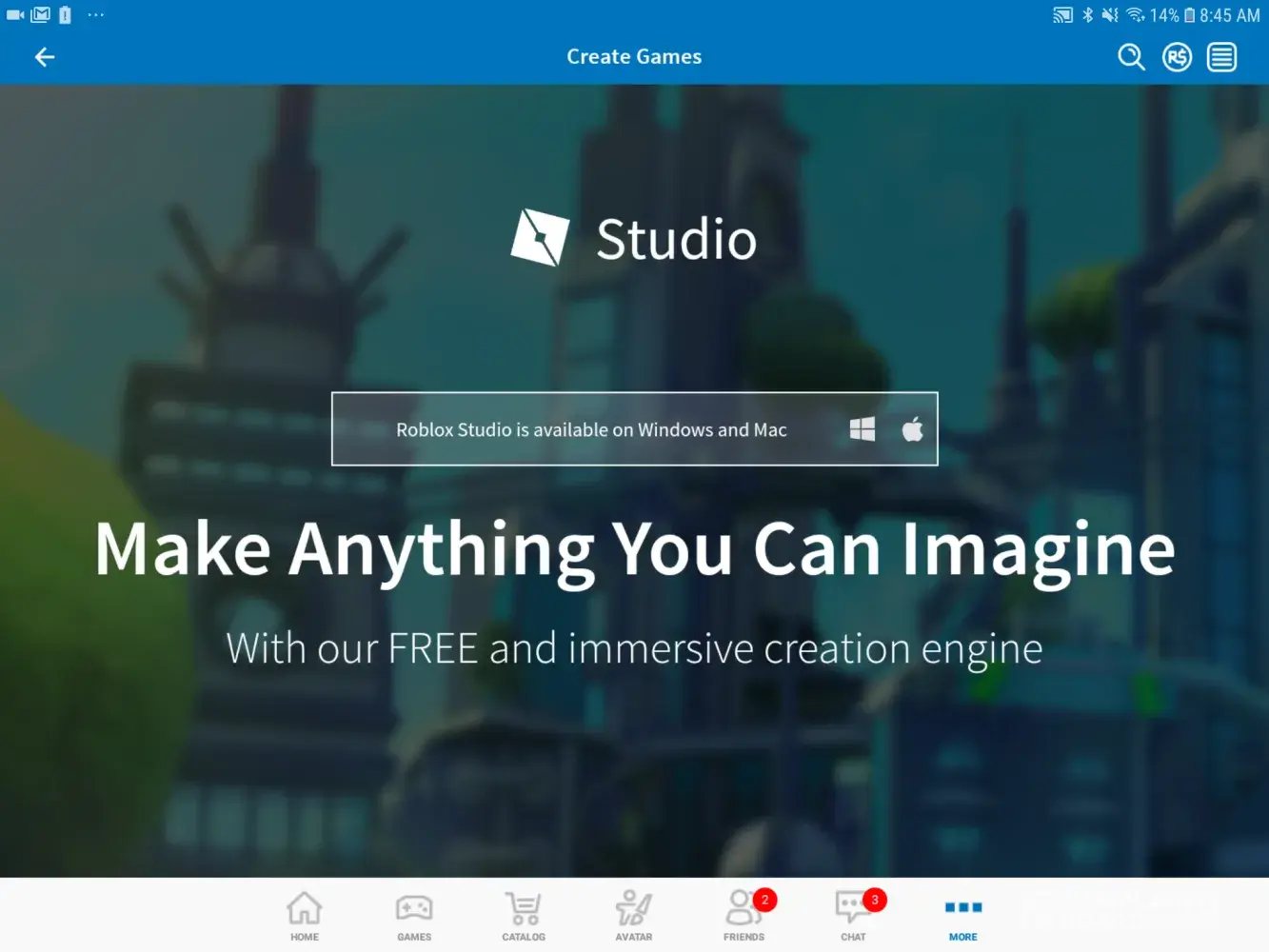Image resolution: width=1269 pixels, height=952 pixels.
Task: Open the Catalog tab
Action: coord(524,915)
